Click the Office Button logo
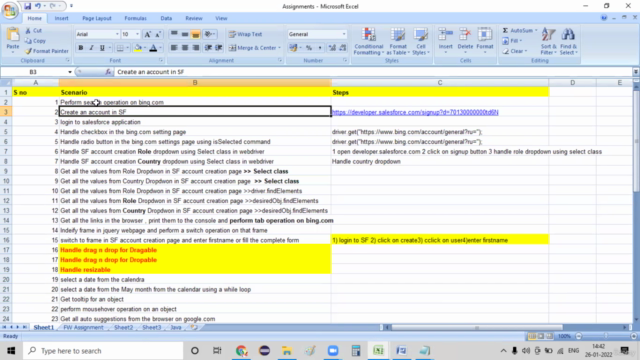Image resolution: width=640 pixels, height=360 pixels. point(10,10)
